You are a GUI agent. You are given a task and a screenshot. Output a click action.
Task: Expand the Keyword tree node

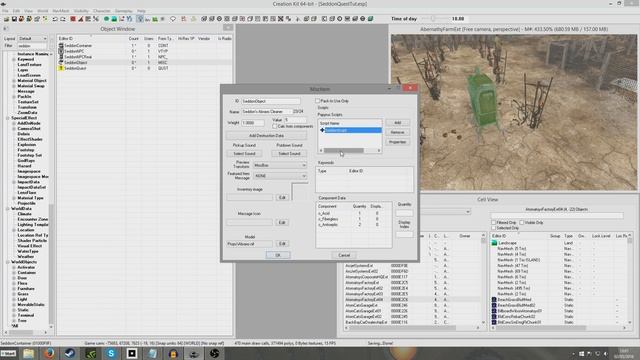click(x=14, y=59)
